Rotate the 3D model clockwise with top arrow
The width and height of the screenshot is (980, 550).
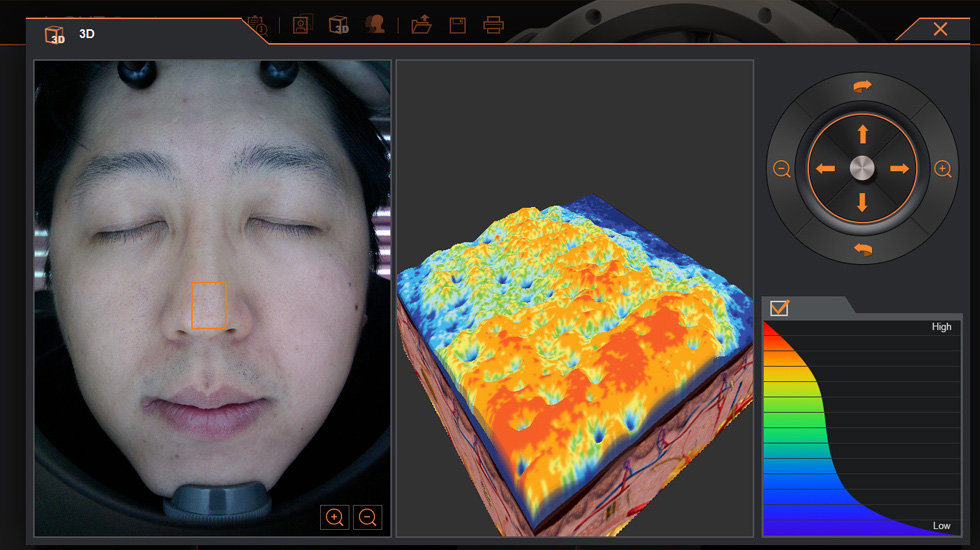[862, 86]
